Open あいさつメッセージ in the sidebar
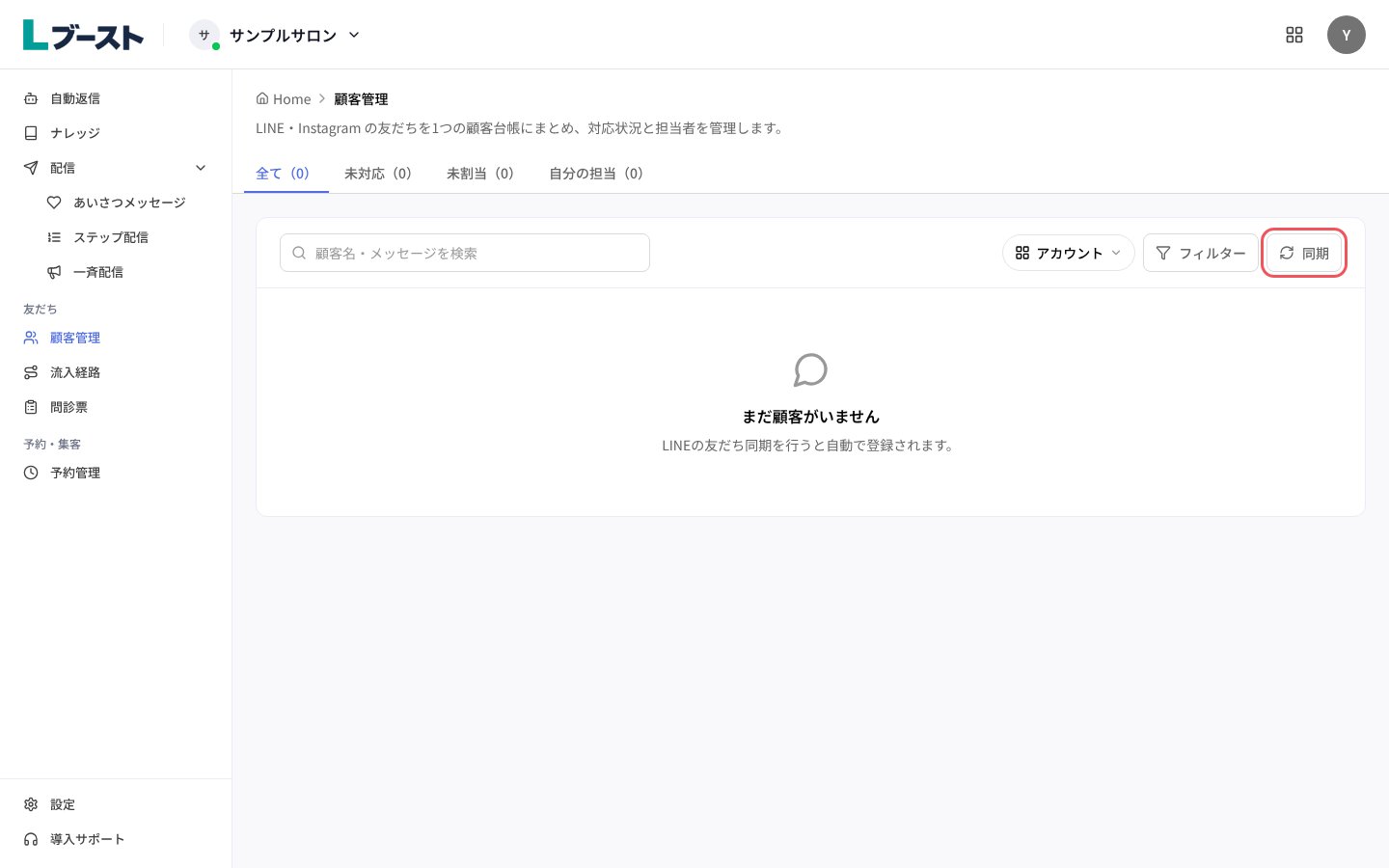This screenshot has width=1389, height=868. point(127,203)
